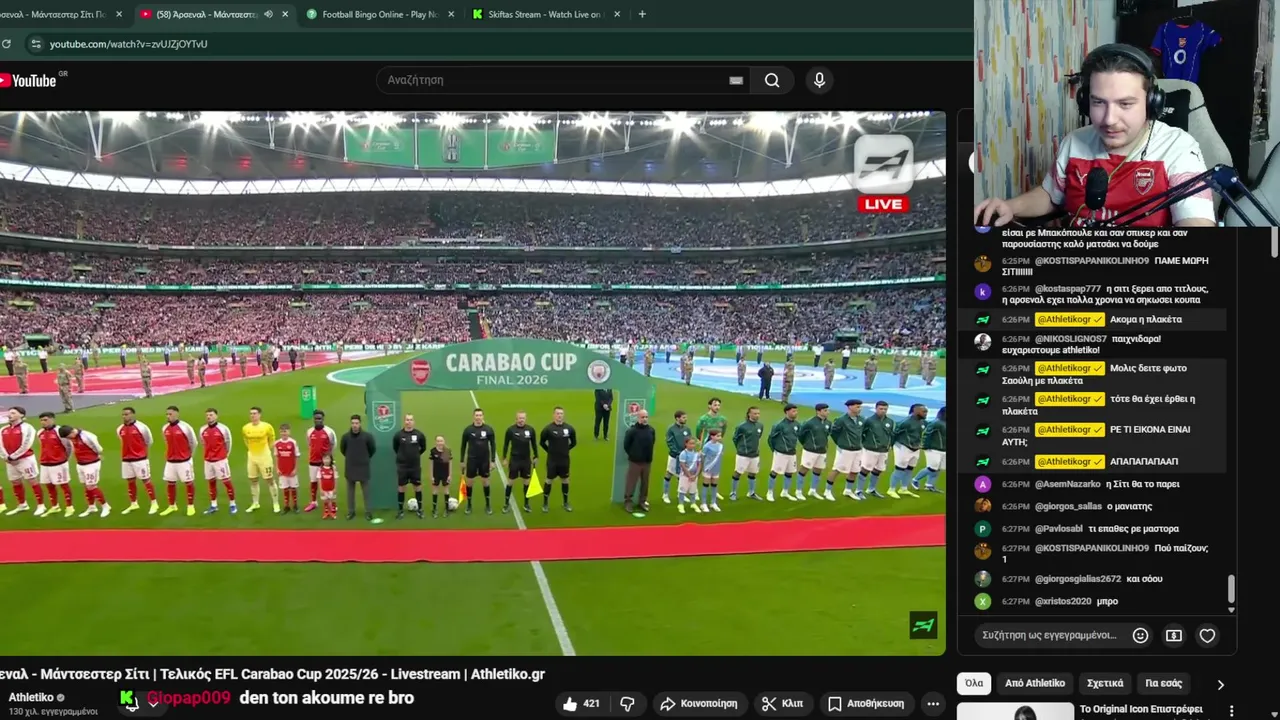This screenshot has width=1280, height=720.
Task: Mute the YouTube tab via speaker icon
Action: pos(268,14)
